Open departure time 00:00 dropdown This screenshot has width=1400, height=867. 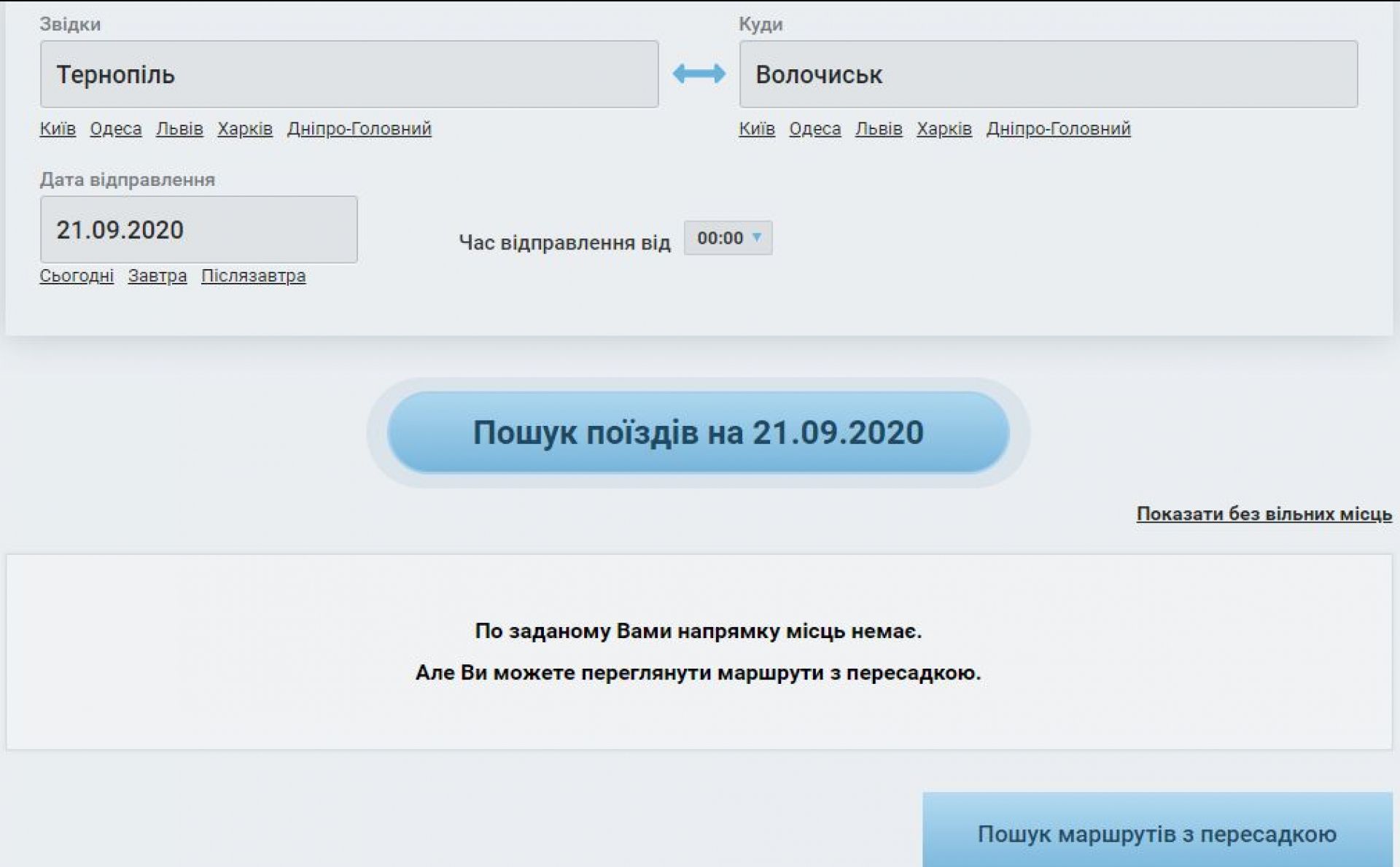(728, 238)
